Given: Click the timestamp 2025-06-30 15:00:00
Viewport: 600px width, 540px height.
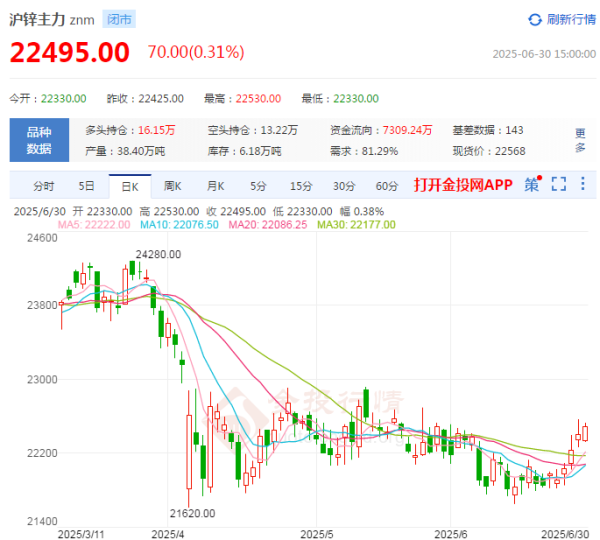Looking at the screenshot, I should [544, 54].
